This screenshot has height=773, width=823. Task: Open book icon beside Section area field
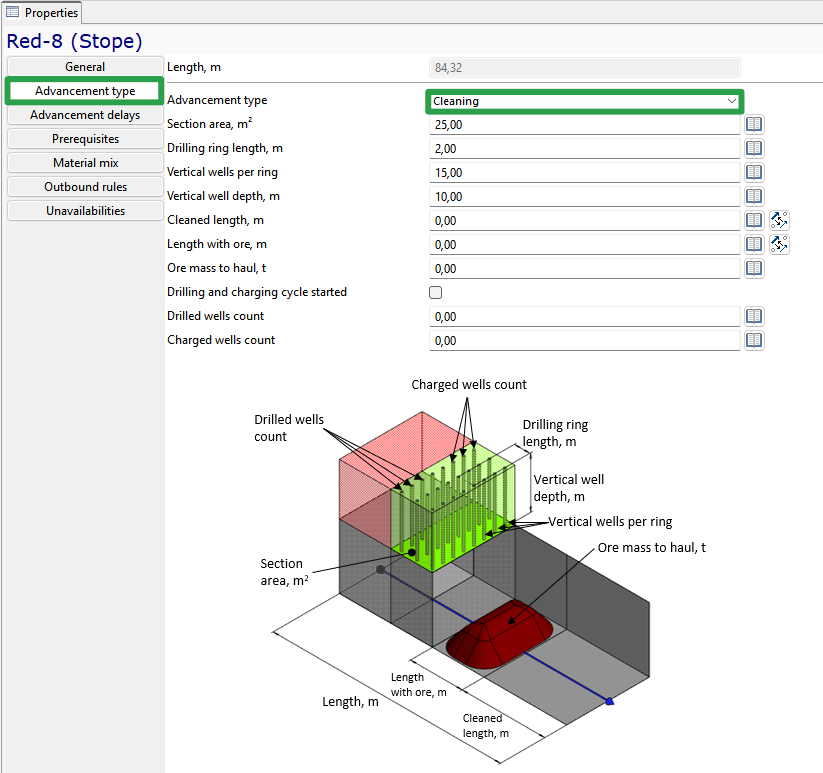[x=754, y=124]
